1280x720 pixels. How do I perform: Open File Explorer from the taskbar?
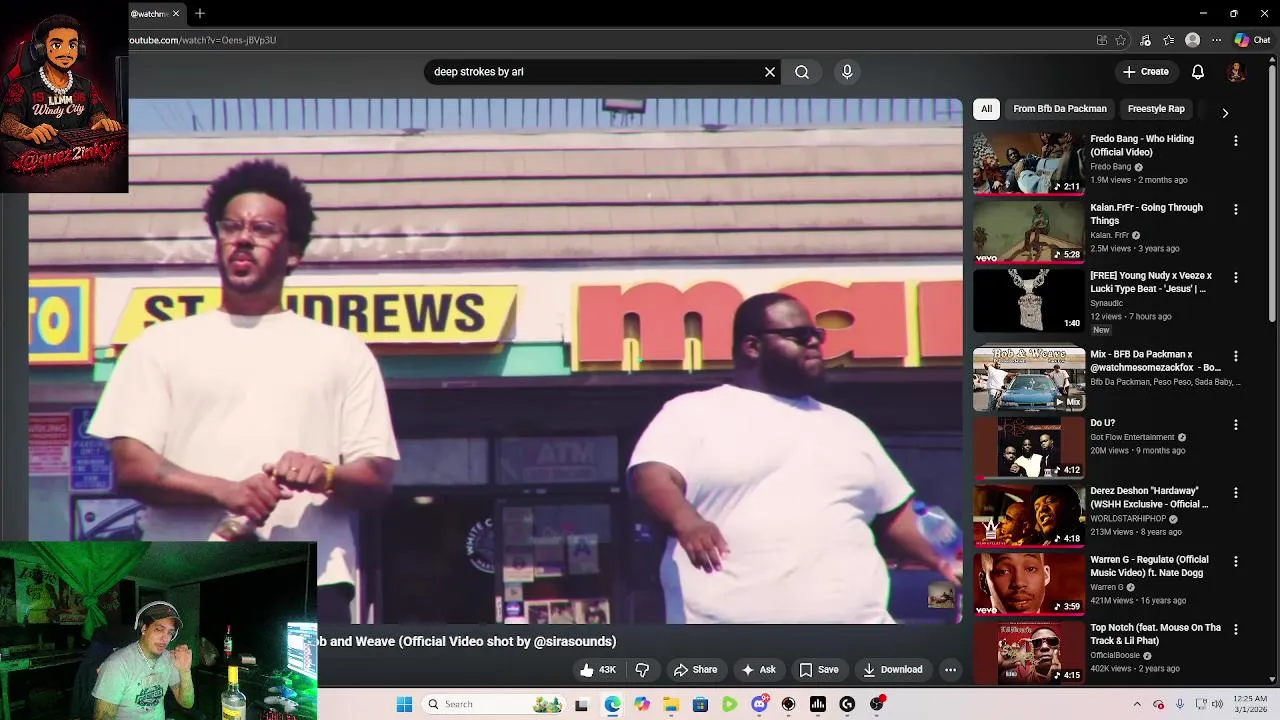pos(671,704)
